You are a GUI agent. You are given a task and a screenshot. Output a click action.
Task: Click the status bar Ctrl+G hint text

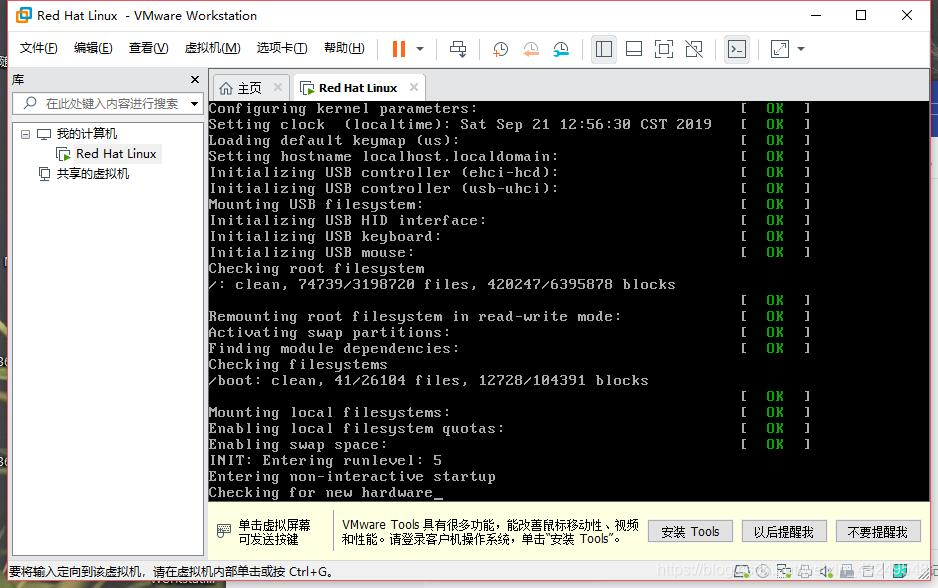click(x=171, y=572)
